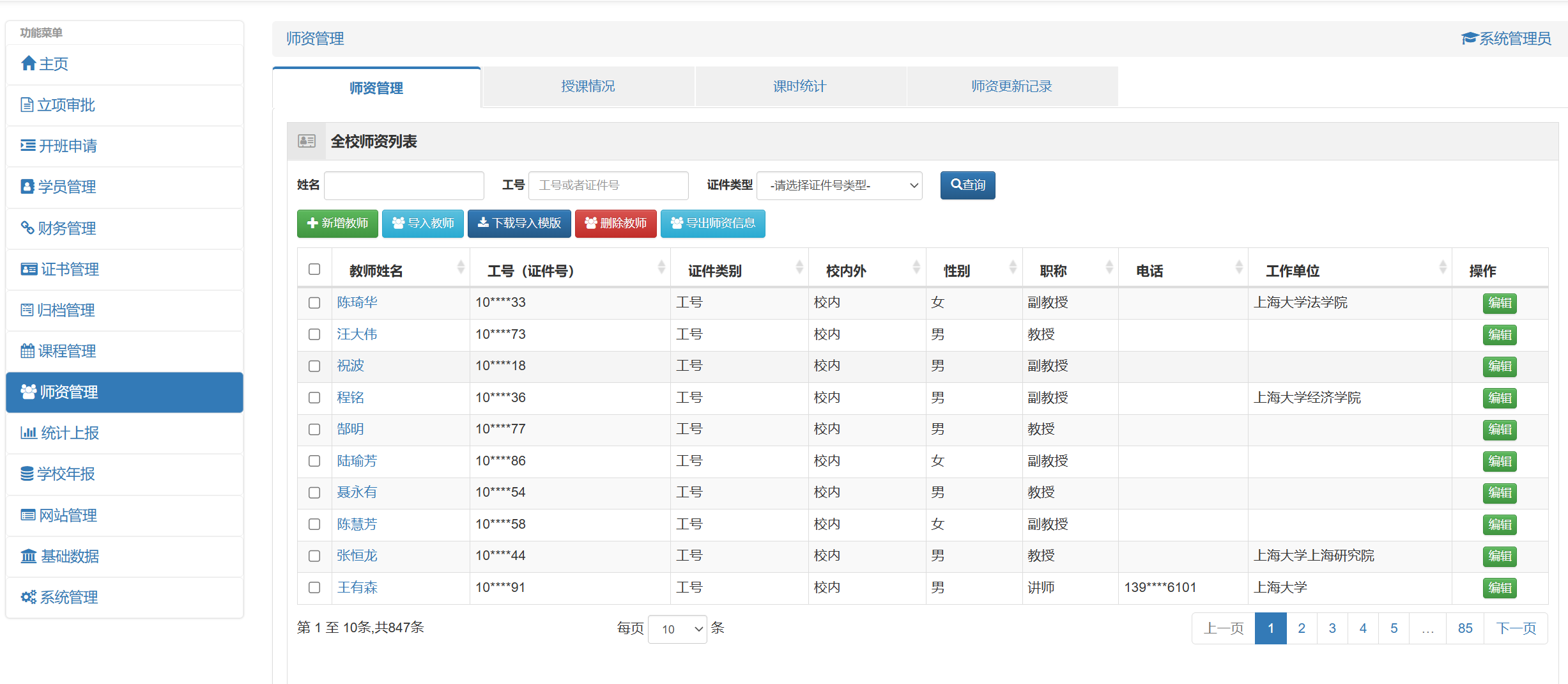Screen dimensions: 1568x684
Task: Open 学员管理 in the sidebar
Action: 125,187
